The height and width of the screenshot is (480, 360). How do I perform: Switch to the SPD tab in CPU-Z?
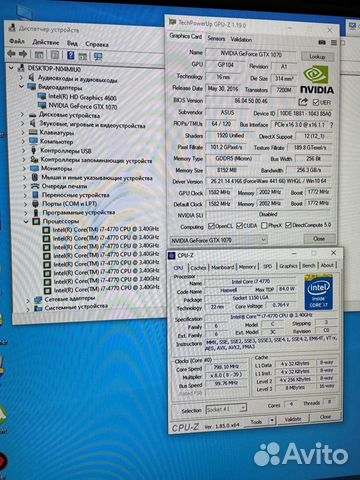point(267,266)
